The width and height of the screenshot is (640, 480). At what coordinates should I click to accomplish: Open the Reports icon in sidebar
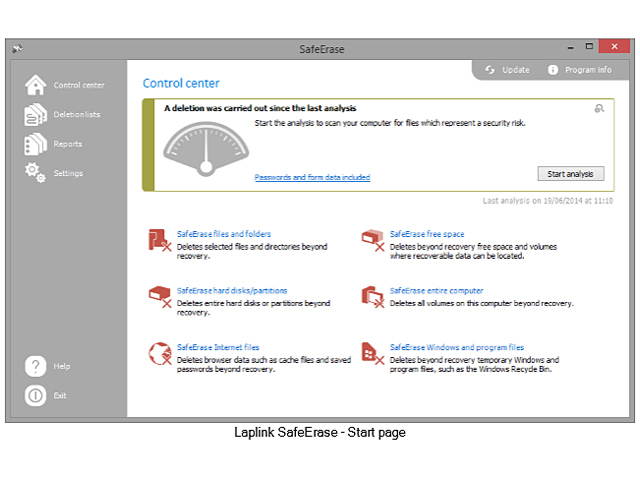36,144
